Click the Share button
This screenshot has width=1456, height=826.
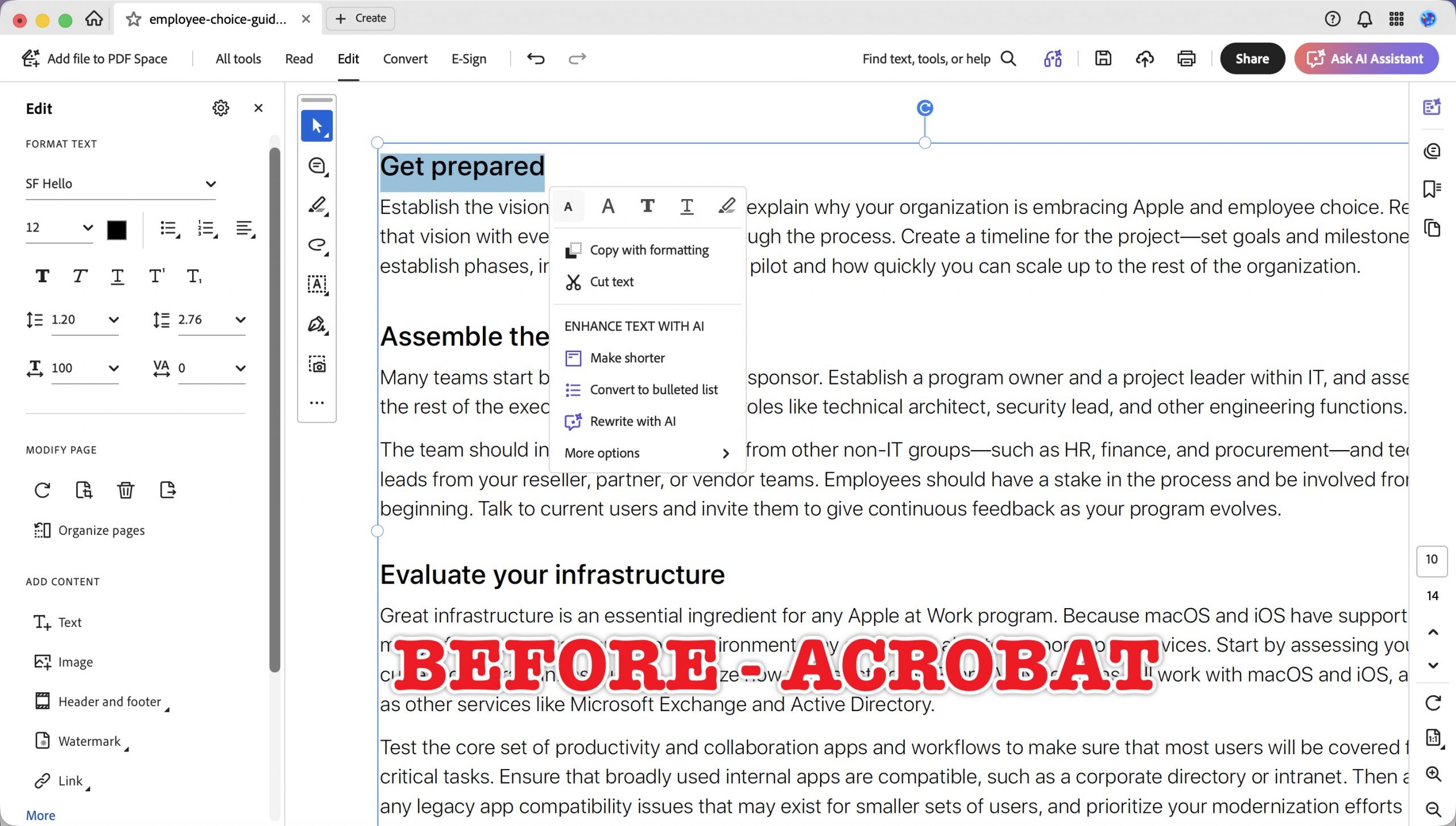click(1252, 59)
